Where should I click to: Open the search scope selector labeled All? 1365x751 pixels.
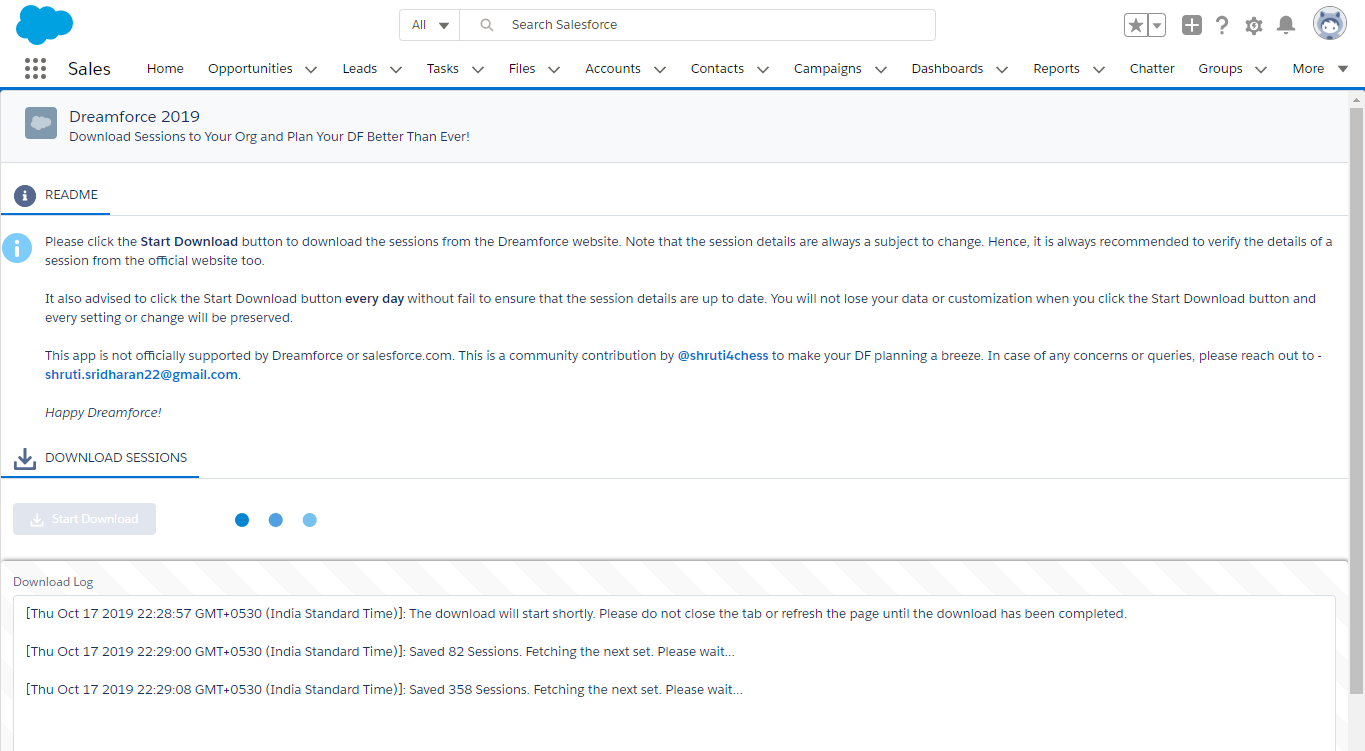[x=429, y=24]
